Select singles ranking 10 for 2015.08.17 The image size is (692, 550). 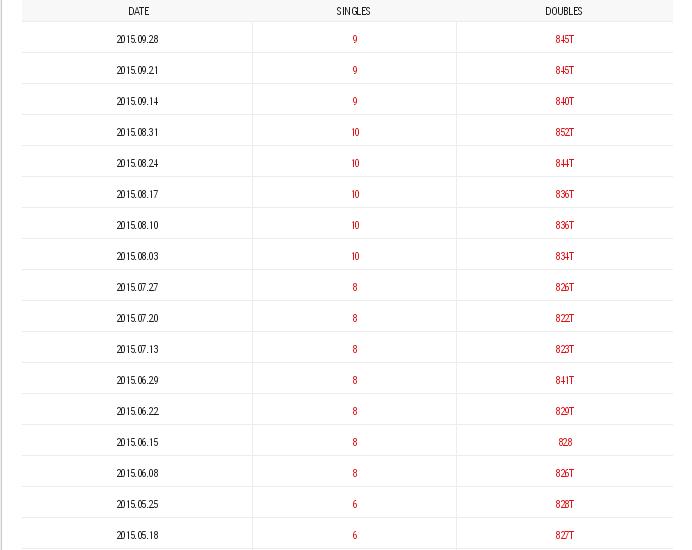[355, 194]
